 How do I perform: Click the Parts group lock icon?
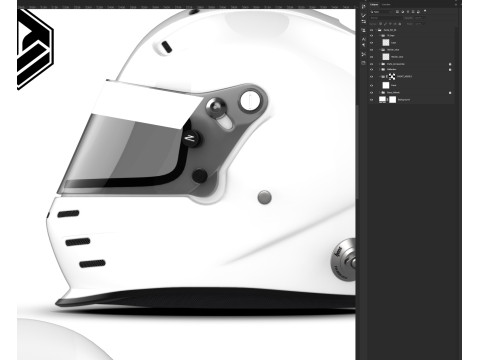point(450,64)
